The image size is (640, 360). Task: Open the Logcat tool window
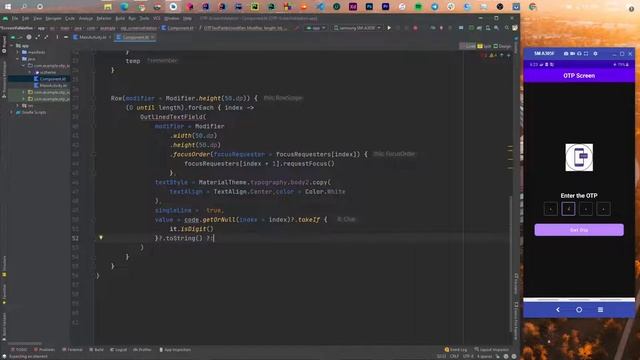point(118,350)
